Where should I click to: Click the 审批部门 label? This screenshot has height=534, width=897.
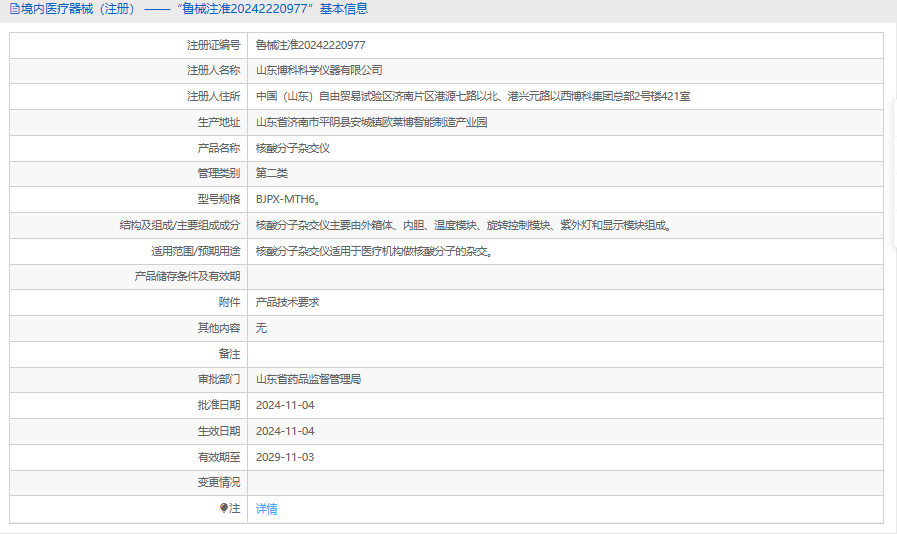click(x=219, y=379)
